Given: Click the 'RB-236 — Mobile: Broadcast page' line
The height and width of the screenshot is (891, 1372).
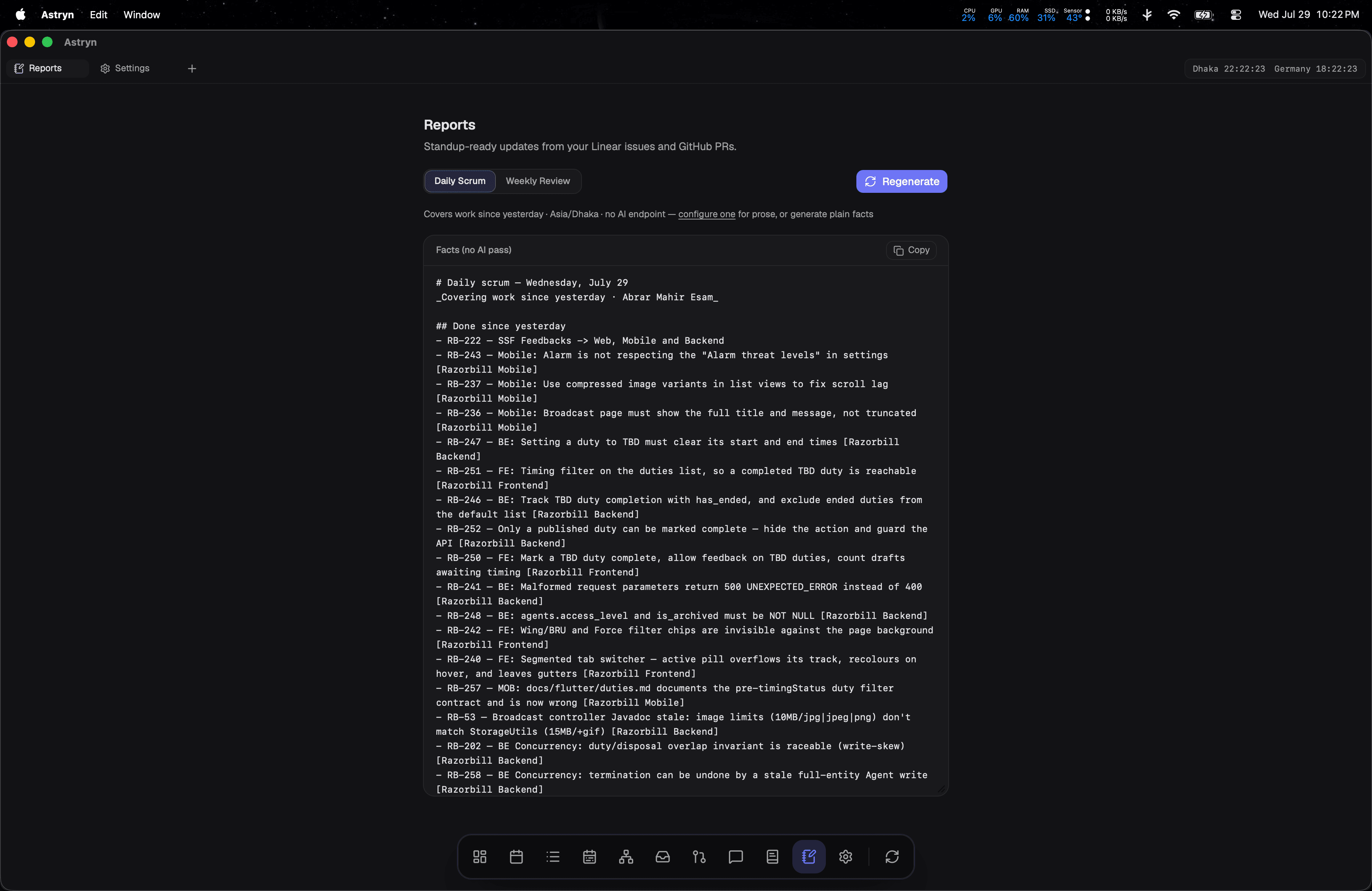Looking at the screenshot, I should 676,420.
